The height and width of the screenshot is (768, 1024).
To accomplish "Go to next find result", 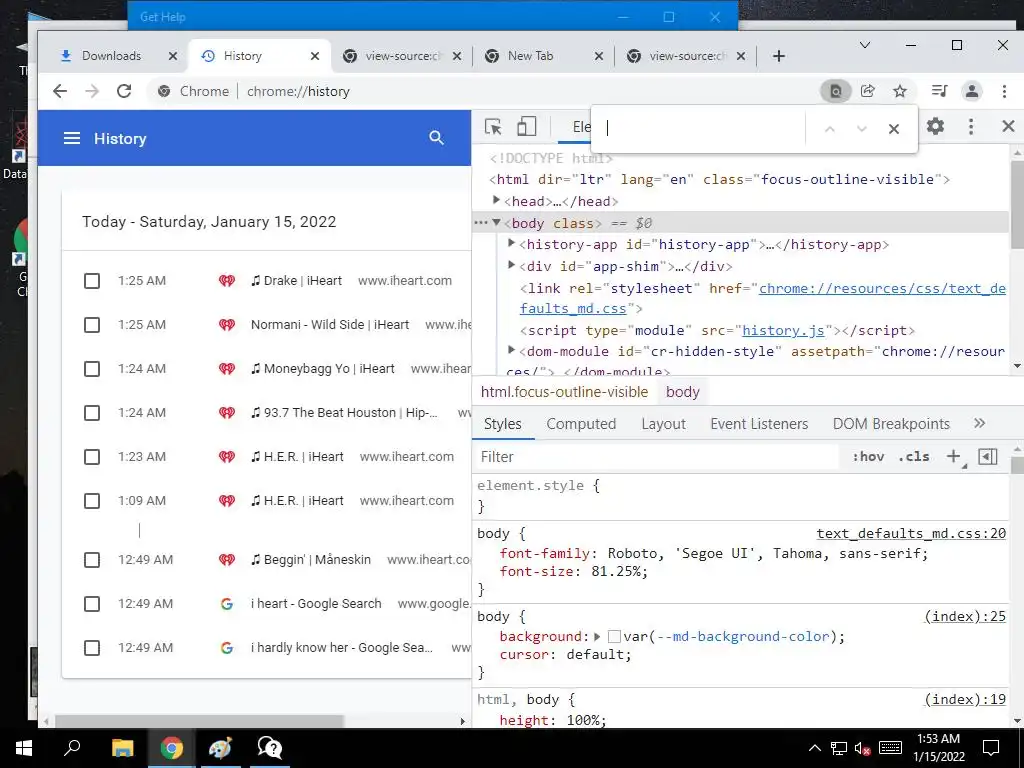I will click(x=861, y=129).
